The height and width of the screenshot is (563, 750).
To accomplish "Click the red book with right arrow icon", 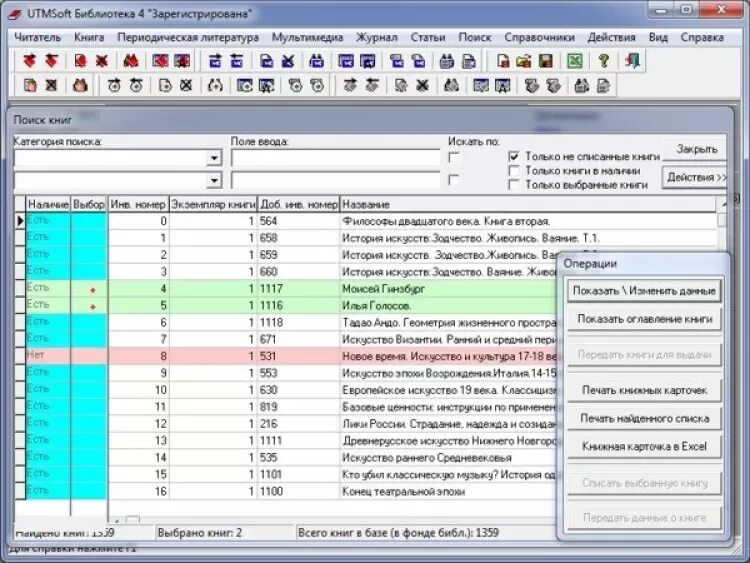I will (x=30, y=61).
